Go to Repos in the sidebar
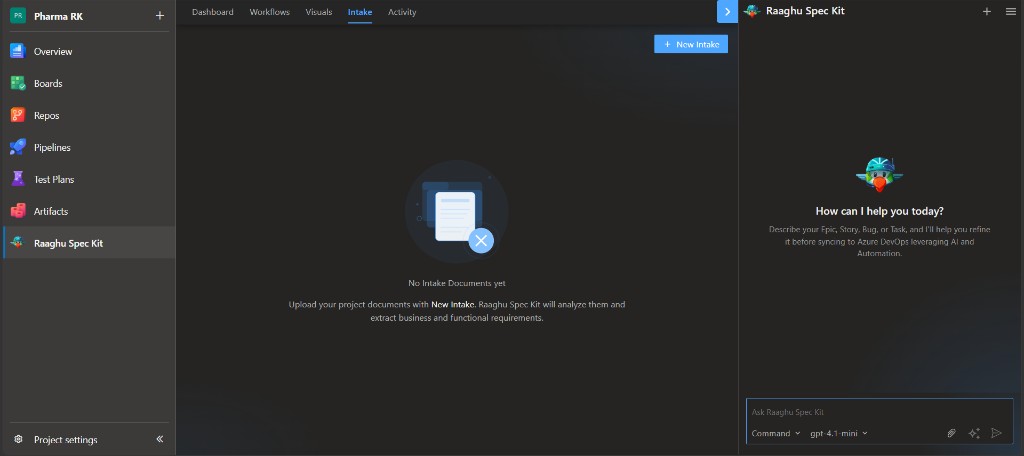Screen dimensions: 1024x456 coord(88,116)
